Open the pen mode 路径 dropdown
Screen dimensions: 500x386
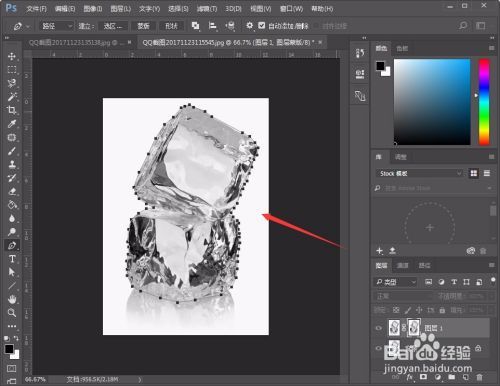56,26
